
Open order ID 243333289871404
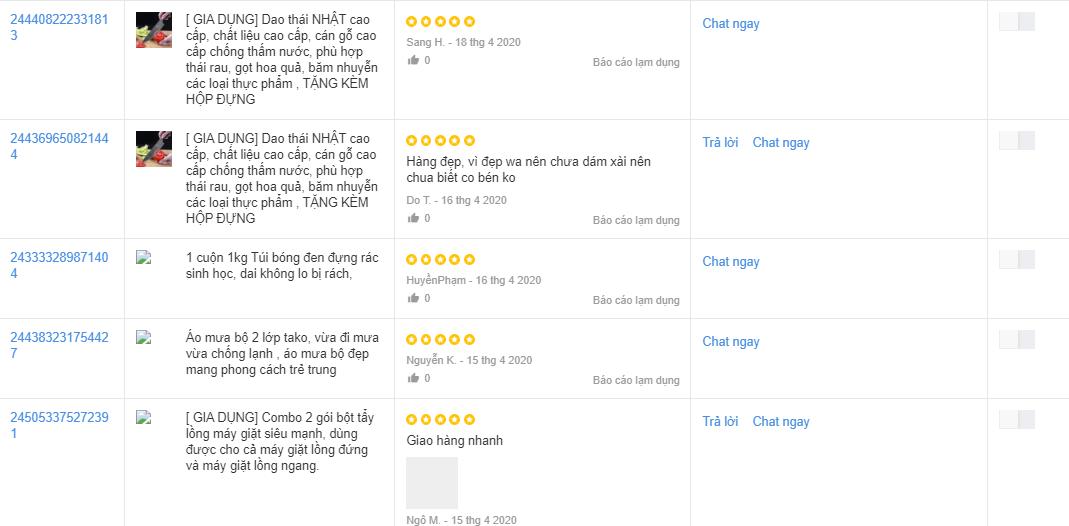tap(58, 265)
